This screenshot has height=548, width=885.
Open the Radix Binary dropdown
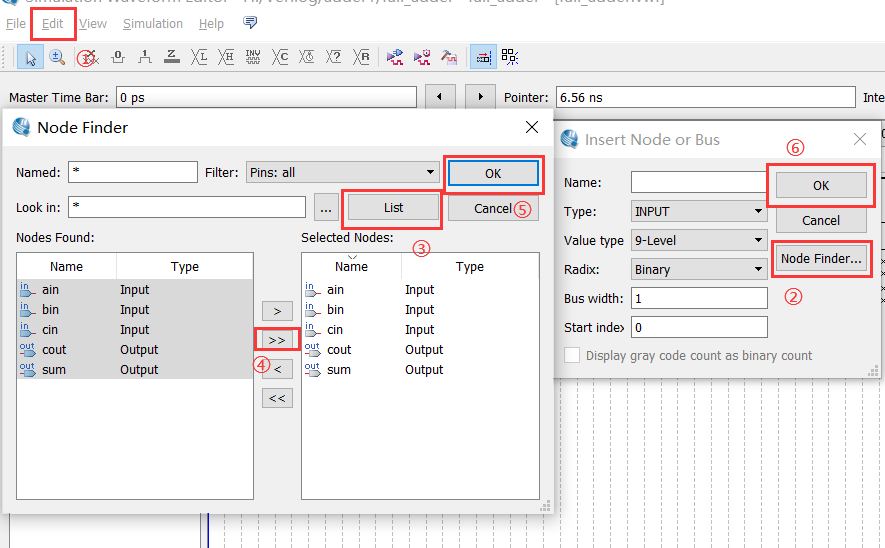(x=699, y=269)
